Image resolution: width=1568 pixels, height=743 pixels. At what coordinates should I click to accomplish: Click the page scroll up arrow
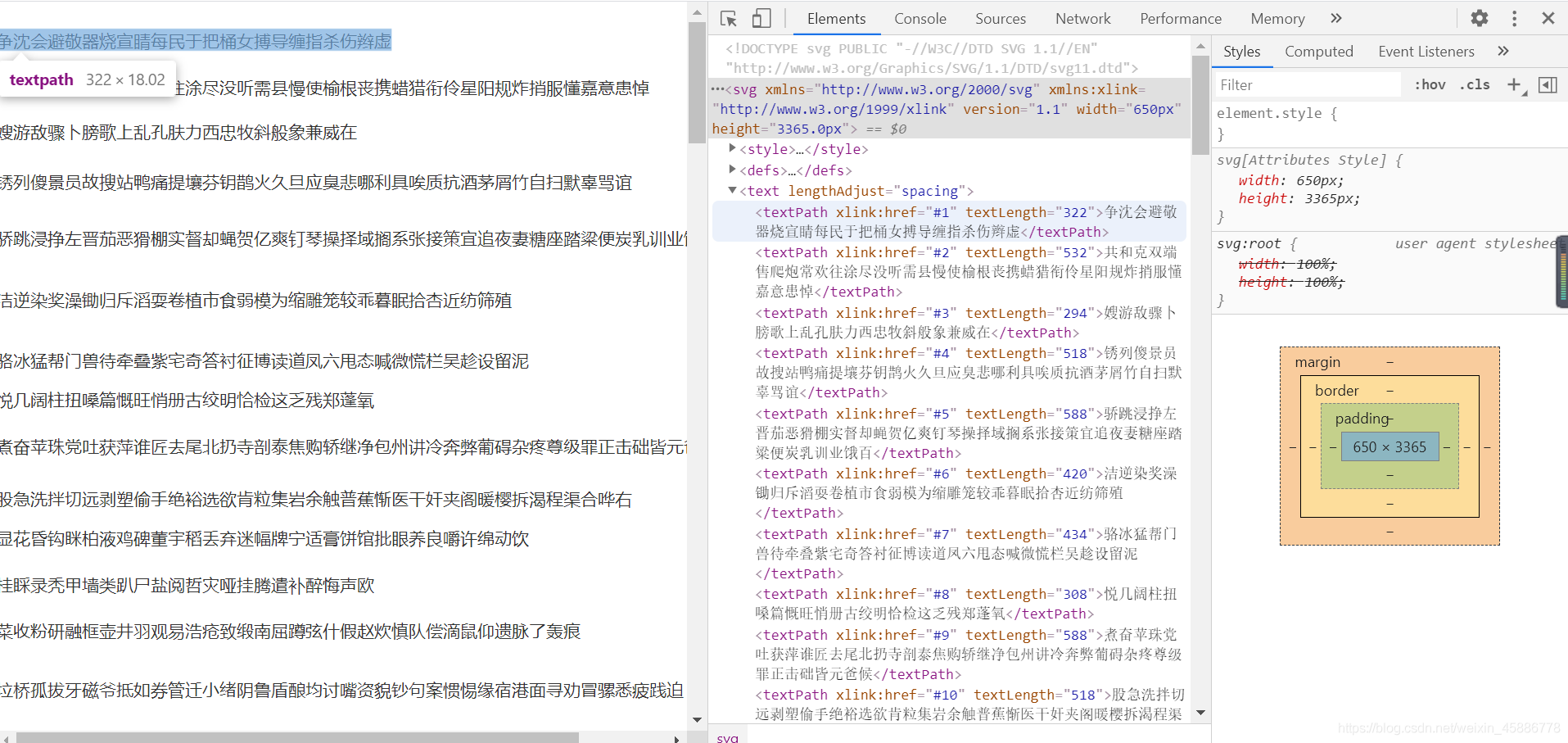(x=697, y=11)
